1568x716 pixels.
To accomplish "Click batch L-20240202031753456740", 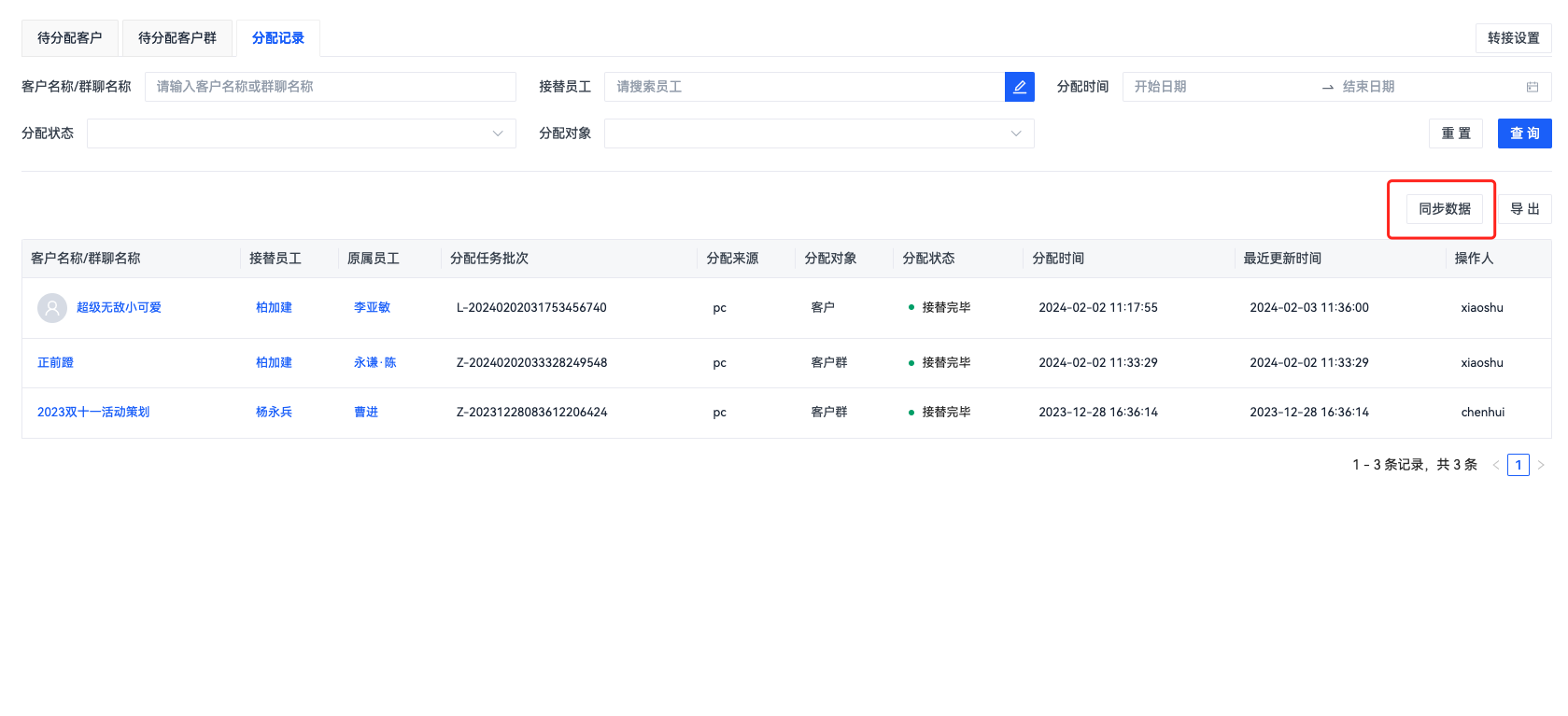I will pyautogui.click(x=531, y=308).
